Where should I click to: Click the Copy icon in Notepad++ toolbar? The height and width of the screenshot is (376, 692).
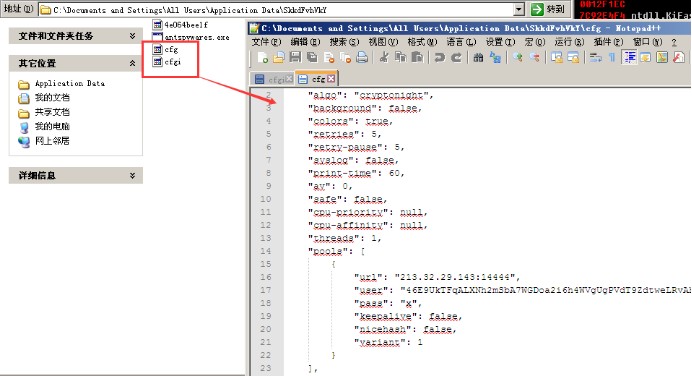coord(401,57)
